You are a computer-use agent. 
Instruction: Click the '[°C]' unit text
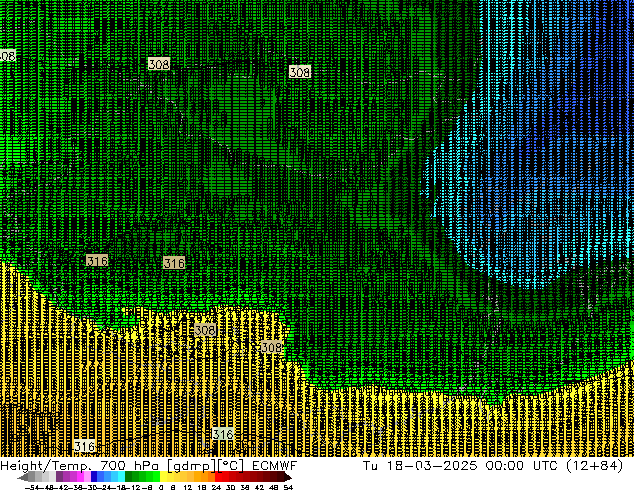point(231,466)
